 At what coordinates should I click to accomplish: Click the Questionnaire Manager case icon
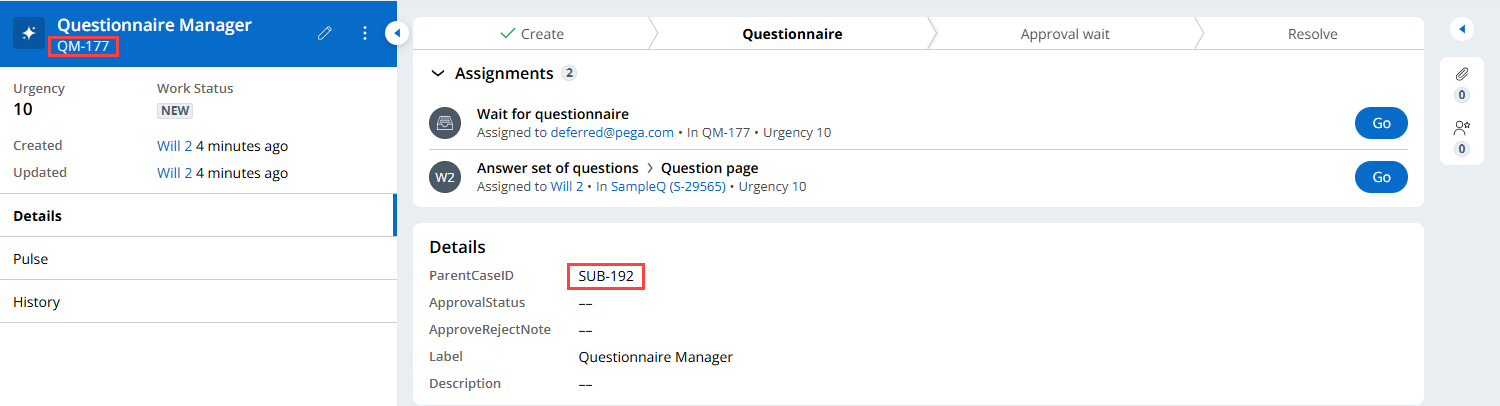click(29, 33)
